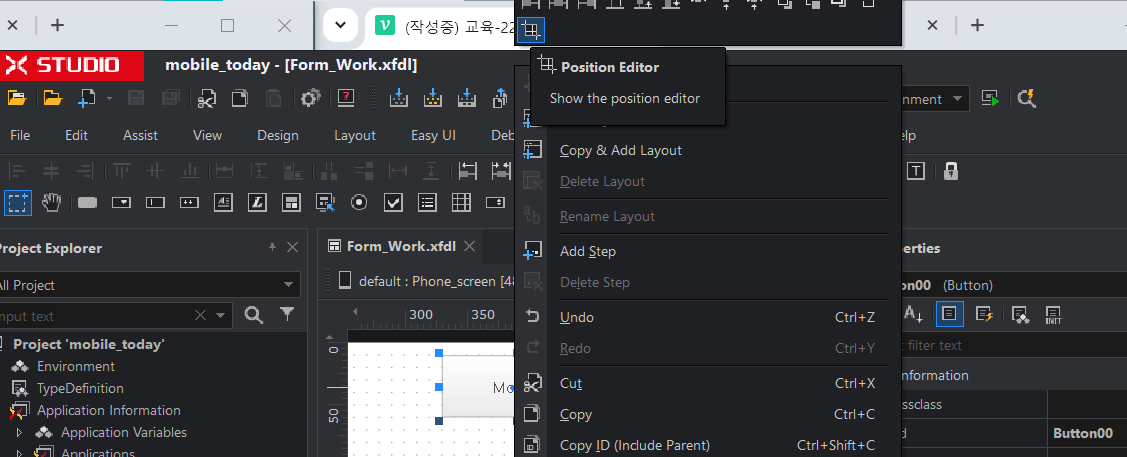Select the Application Information tree item
This screenshot has width=1127, height=457.
[109, 410]
